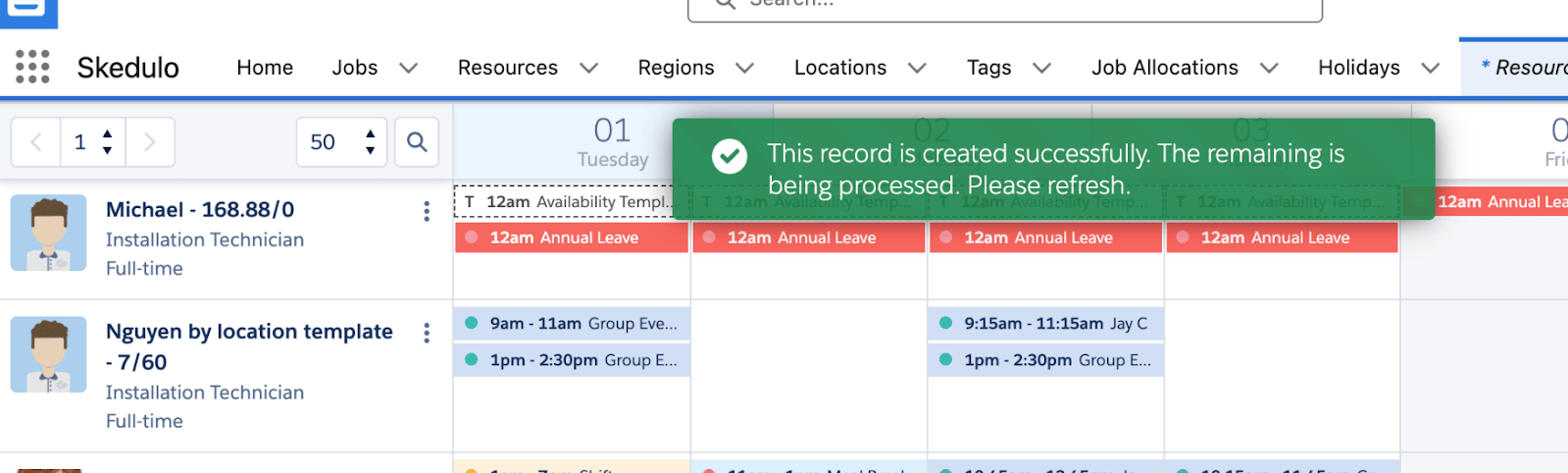1568x473 pixels.
Task: Open Michael - 168.88/0 resource name
Action: pyautogui.click(x=200, y=210)
